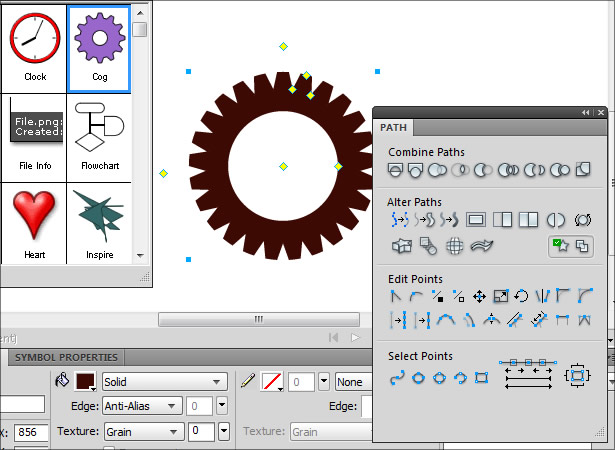Switch to the PATH tab
The height and width of the screenshot is (450, 615).
point(393,128)
